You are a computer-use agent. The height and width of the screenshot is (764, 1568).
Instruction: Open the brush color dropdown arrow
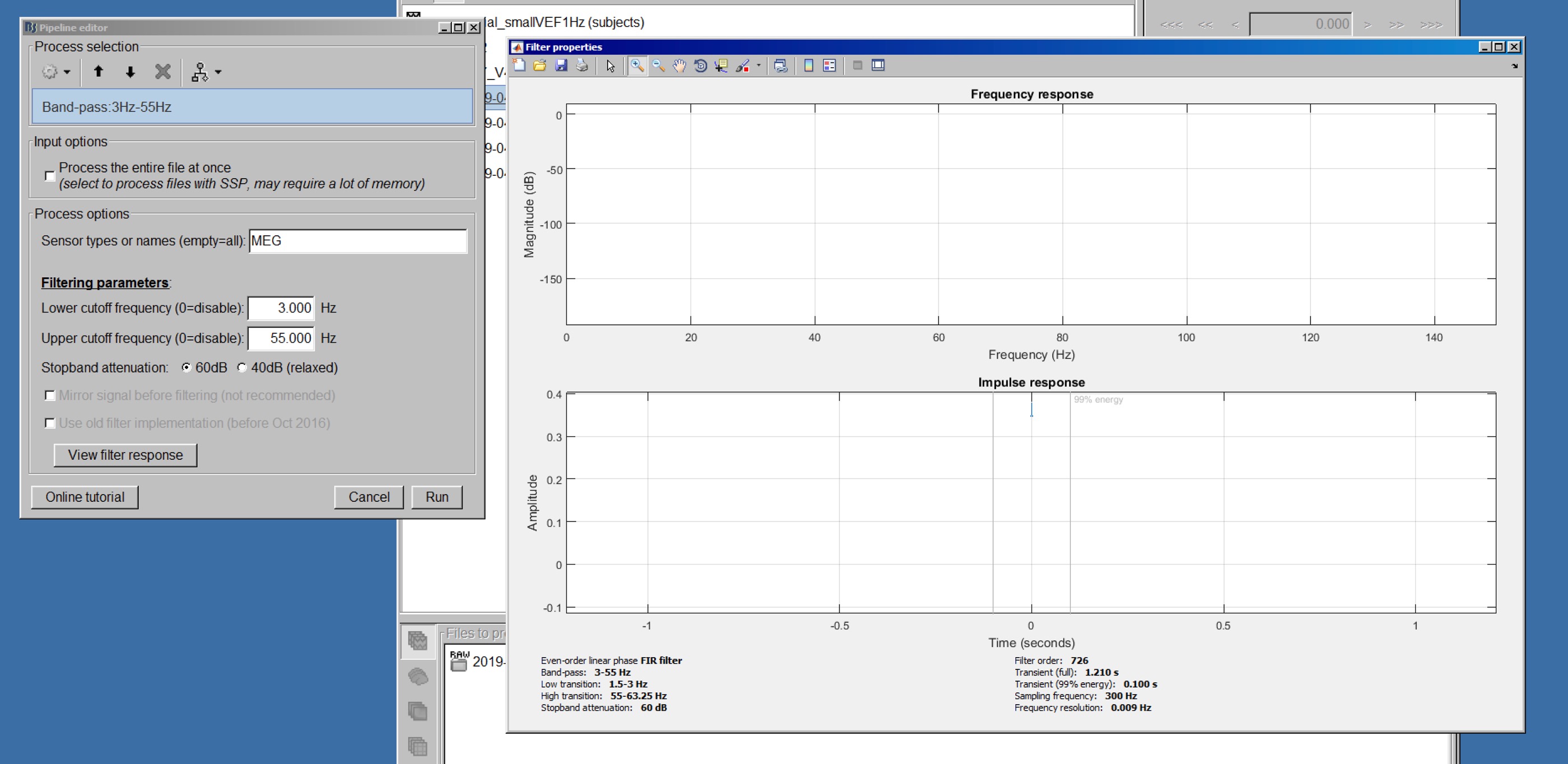point(758,66)
